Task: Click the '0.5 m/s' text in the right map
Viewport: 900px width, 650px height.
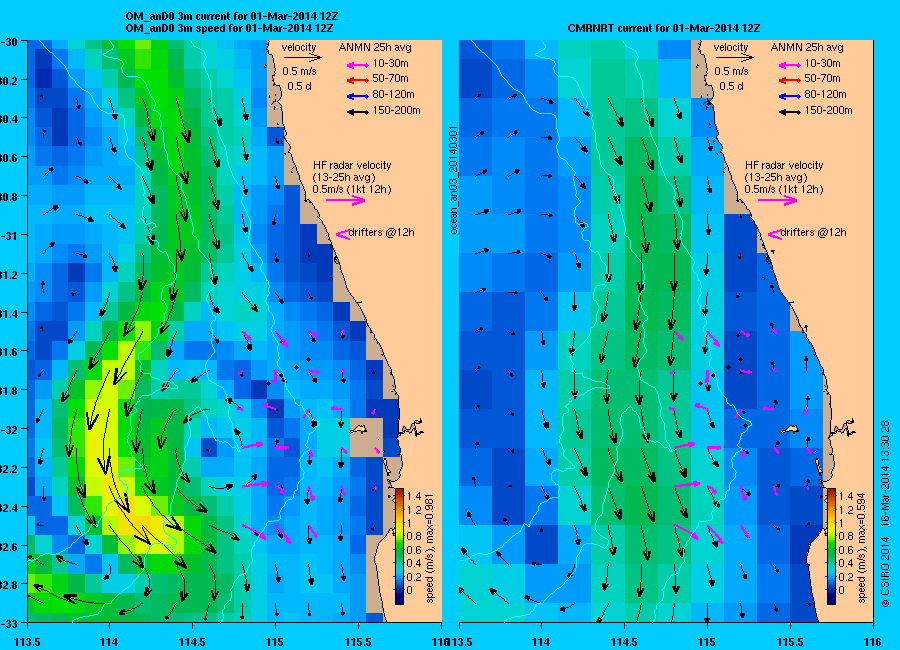Action: tap(731, 72)
